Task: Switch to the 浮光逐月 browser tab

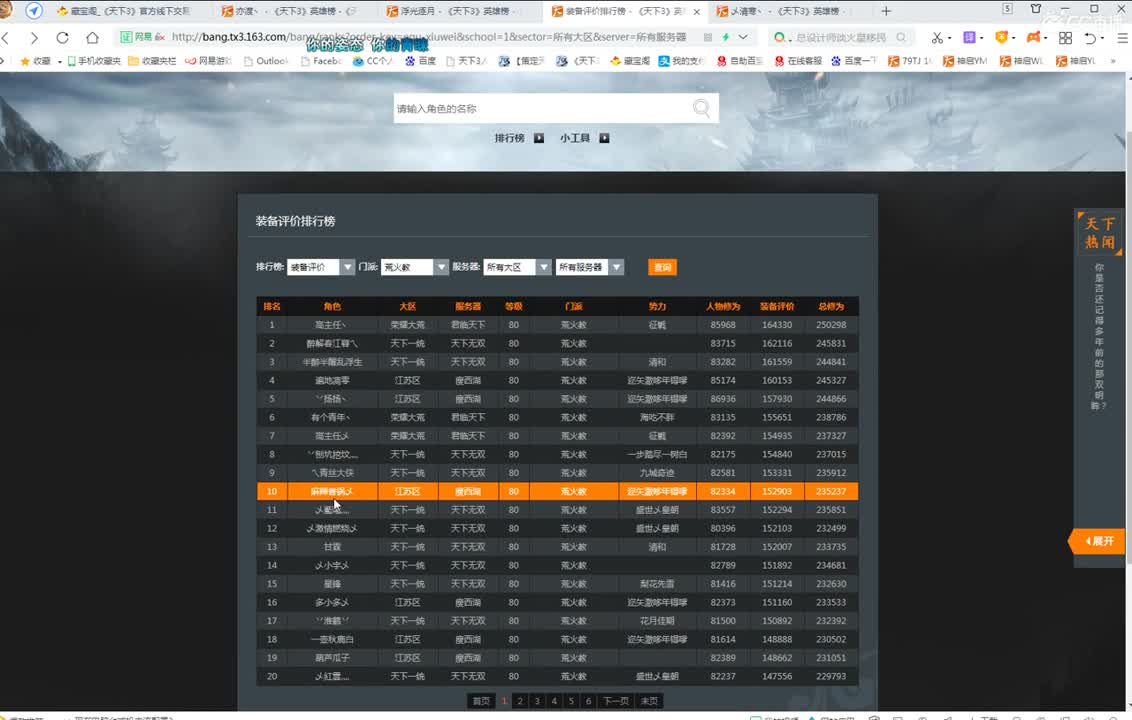Action: (x=456, y=11)
